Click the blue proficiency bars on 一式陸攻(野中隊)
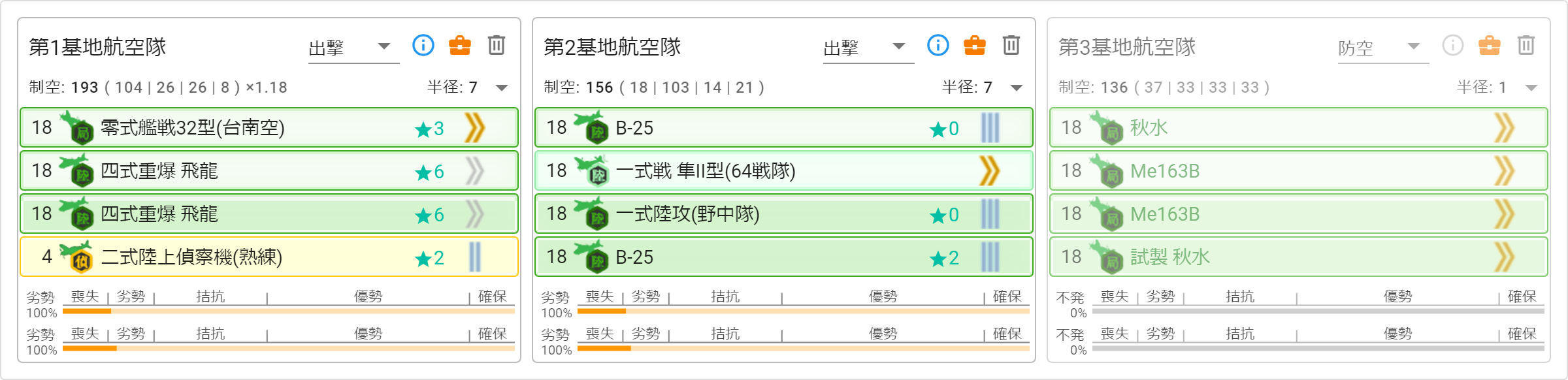 [x=990, y=214]
